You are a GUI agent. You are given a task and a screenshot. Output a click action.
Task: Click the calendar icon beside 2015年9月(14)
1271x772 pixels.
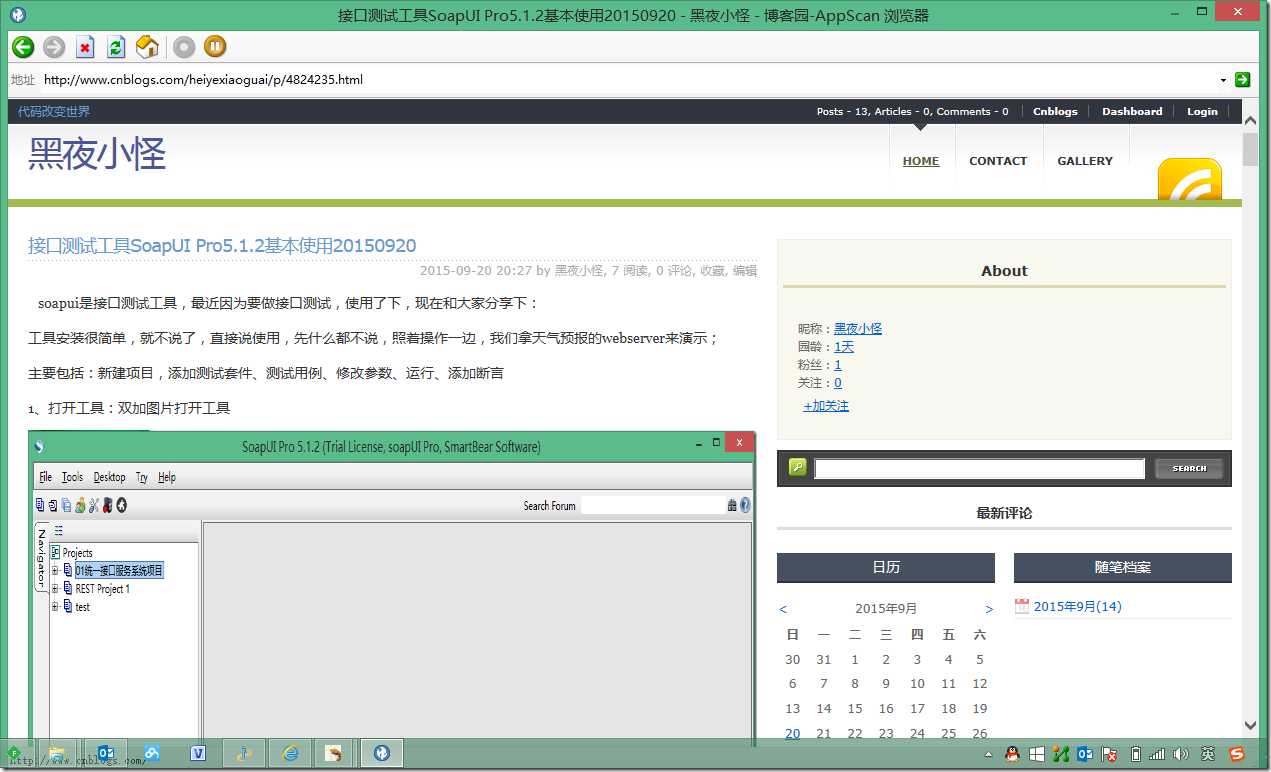pos(1022,606)
